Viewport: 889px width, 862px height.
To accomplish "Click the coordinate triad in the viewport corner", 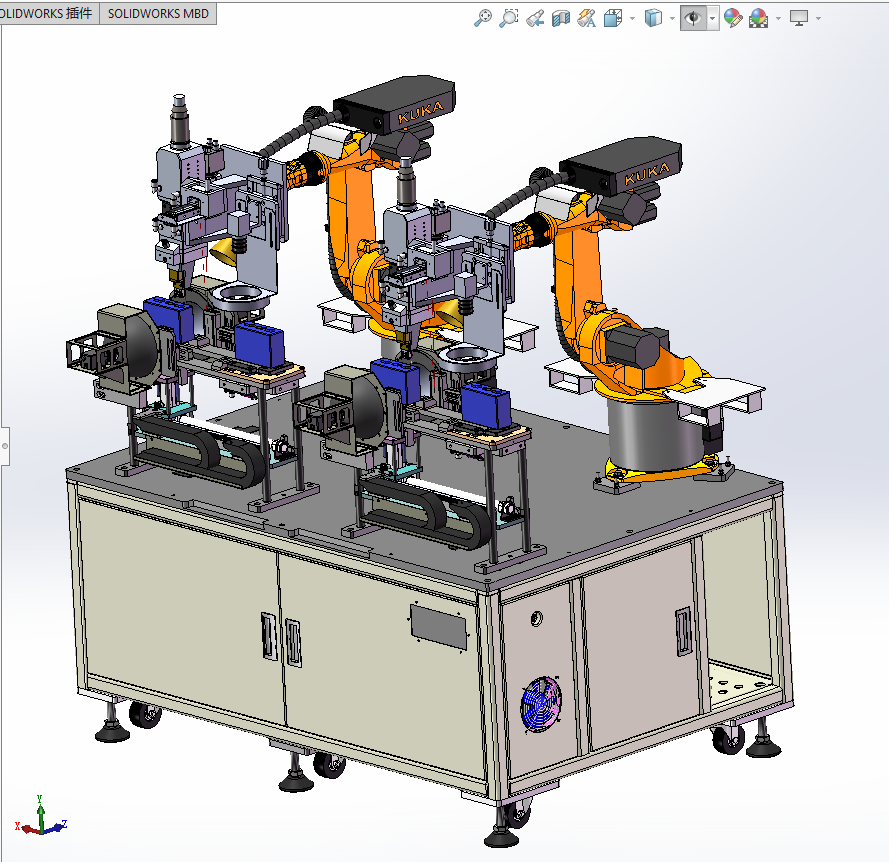I will click(x=41, y=815).
